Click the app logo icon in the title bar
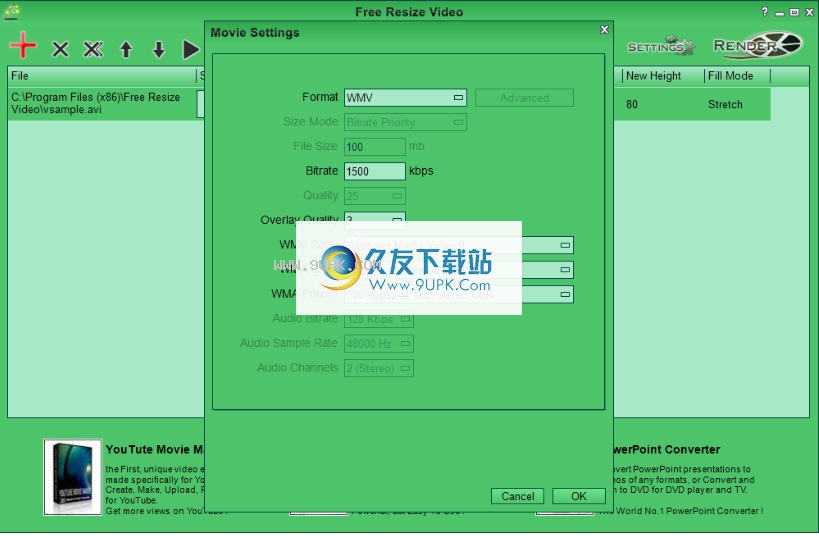819x536 pixels. coord(11,11)
